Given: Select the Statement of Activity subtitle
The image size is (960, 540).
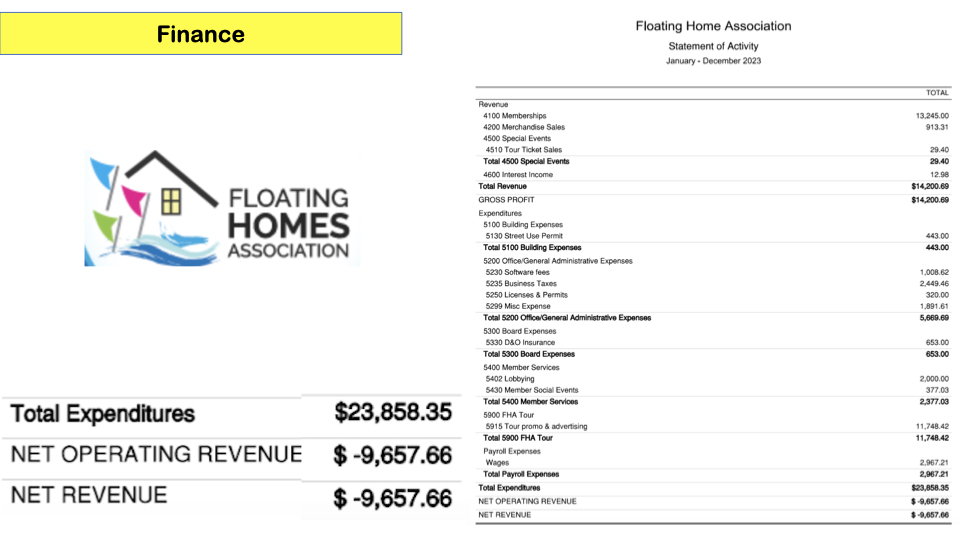Looking at the screenshot, I should tap(713, 46).
